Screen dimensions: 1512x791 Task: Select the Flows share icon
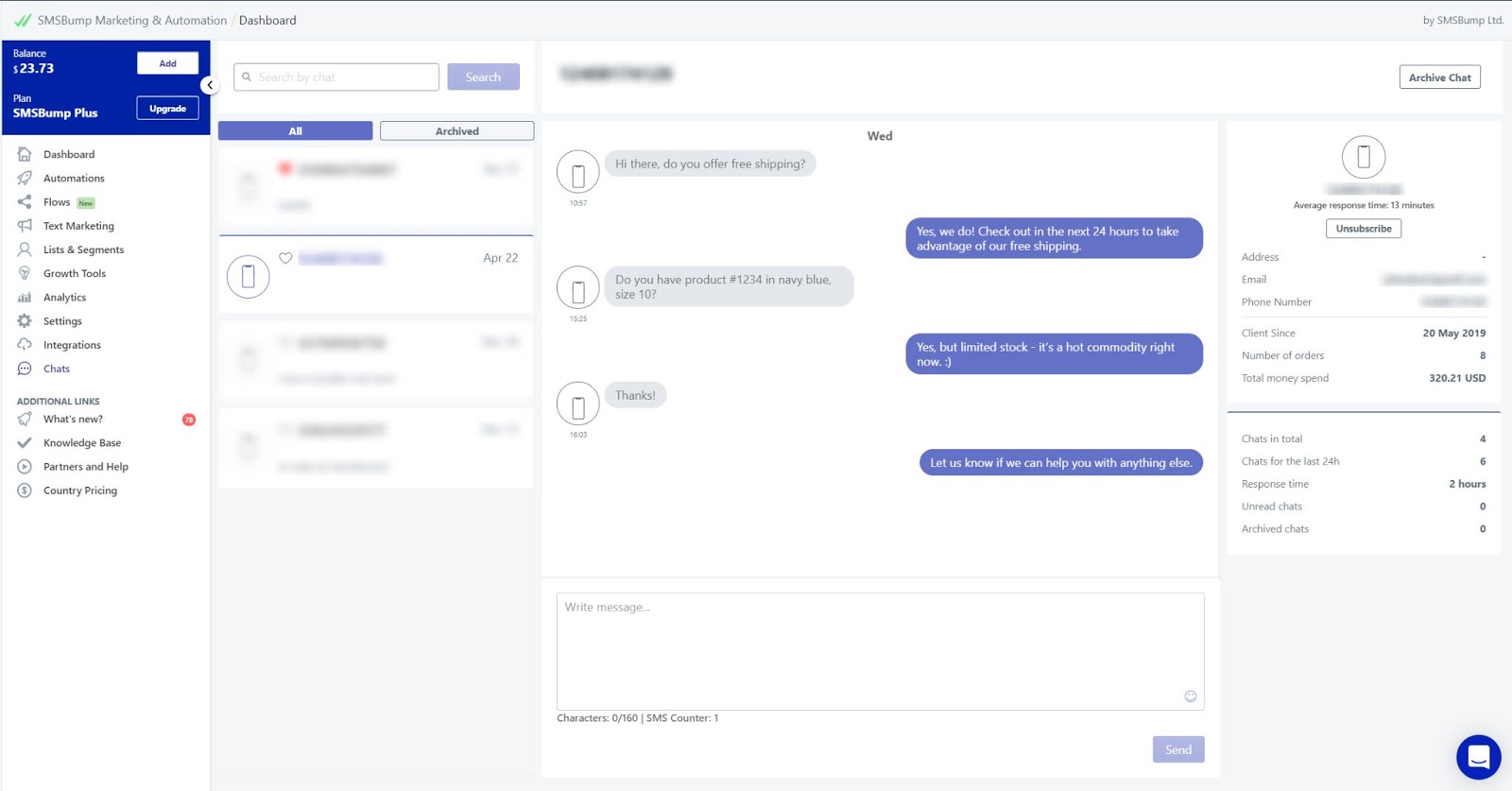[25, 201]
